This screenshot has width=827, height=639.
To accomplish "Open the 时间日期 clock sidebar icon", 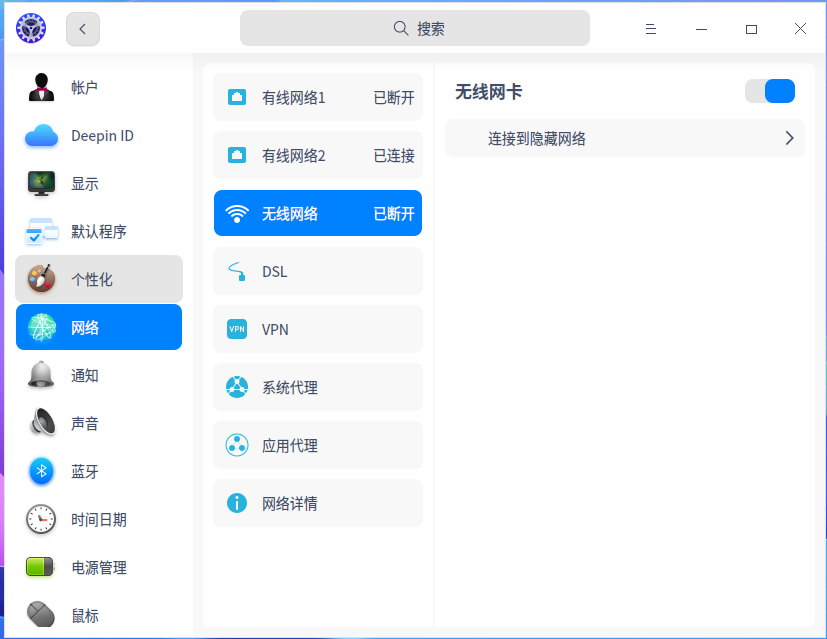I will 40,519.
